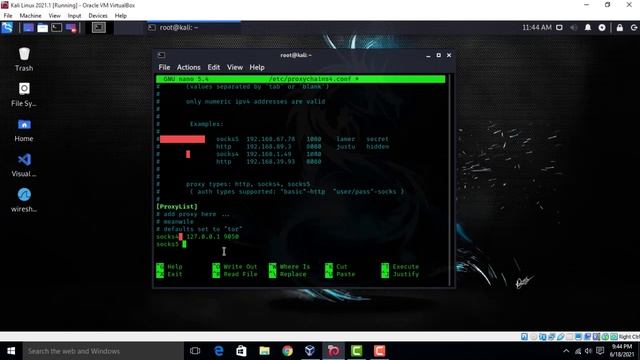
Task: Open the Trash desktop icon
Action: (24, 60)
